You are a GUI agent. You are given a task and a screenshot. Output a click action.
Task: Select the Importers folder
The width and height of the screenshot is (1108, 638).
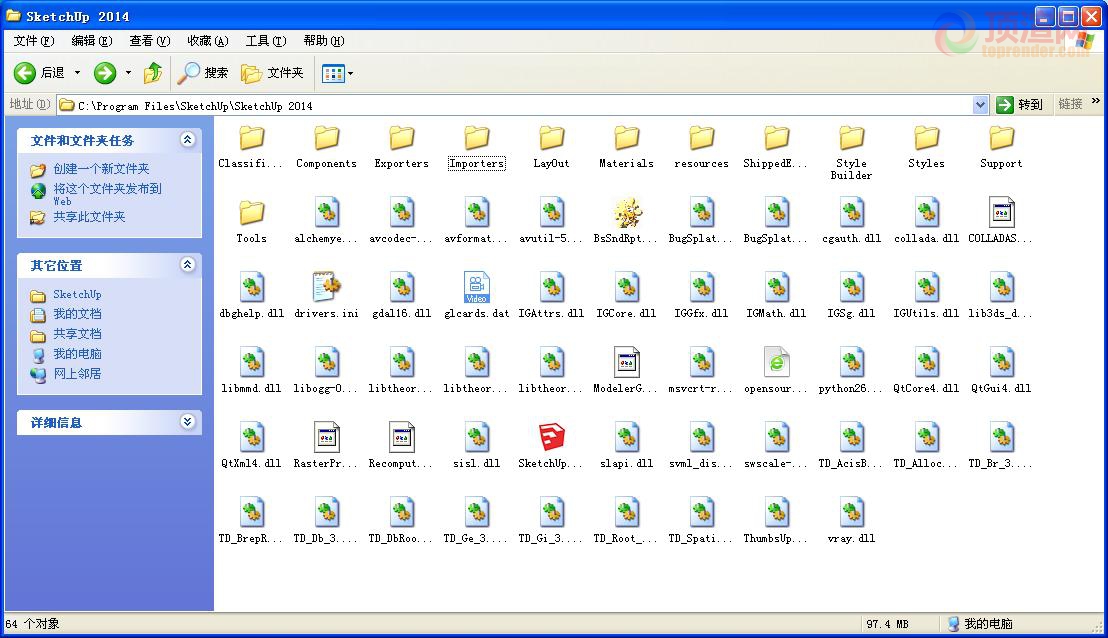pos(477,148)
